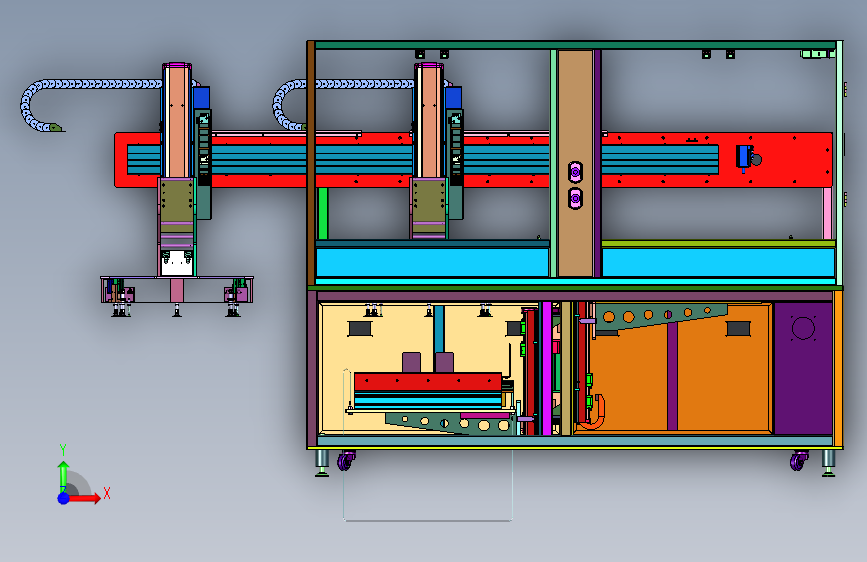Select the left purple block above the red block

coord(411,362)
